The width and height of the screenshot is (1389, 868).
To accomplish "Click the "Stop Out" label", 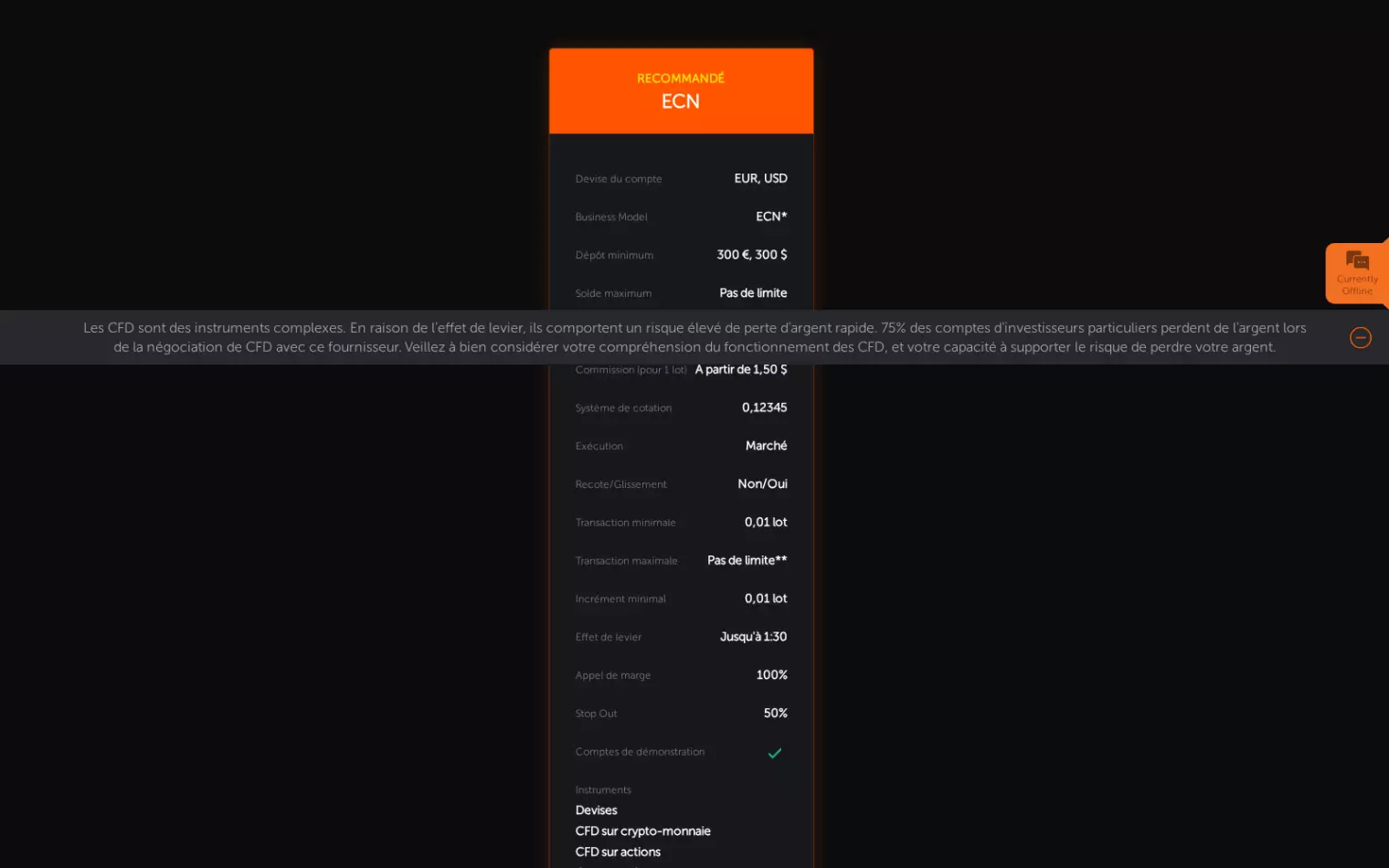I will pyautogui.click(x=597, y=715).
